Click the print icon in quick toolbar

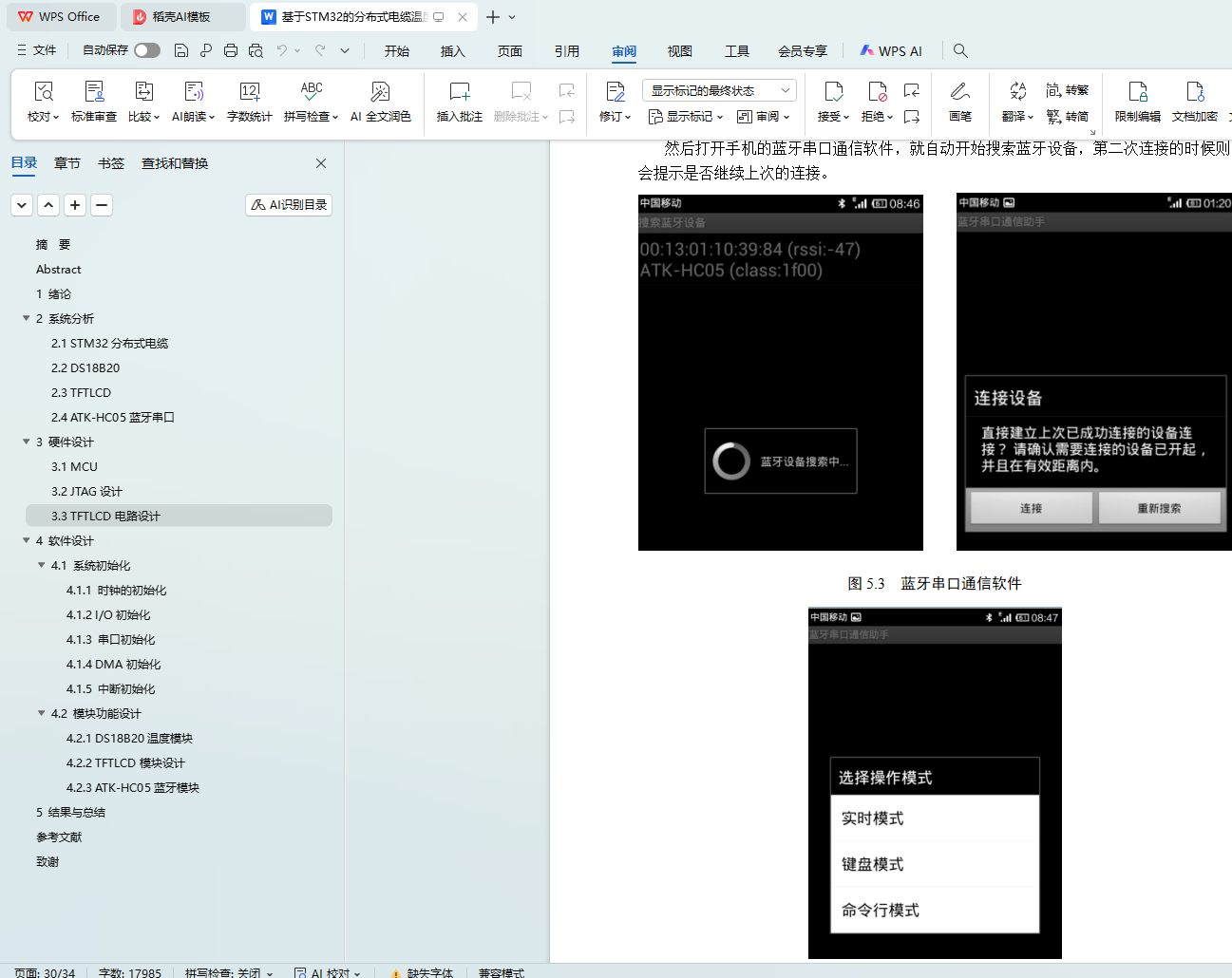231,50
